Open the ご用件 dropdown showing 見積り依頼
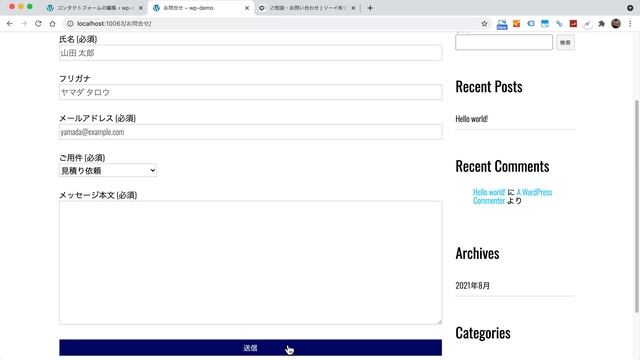Viewport: 640px width, 360px height. 108,171
